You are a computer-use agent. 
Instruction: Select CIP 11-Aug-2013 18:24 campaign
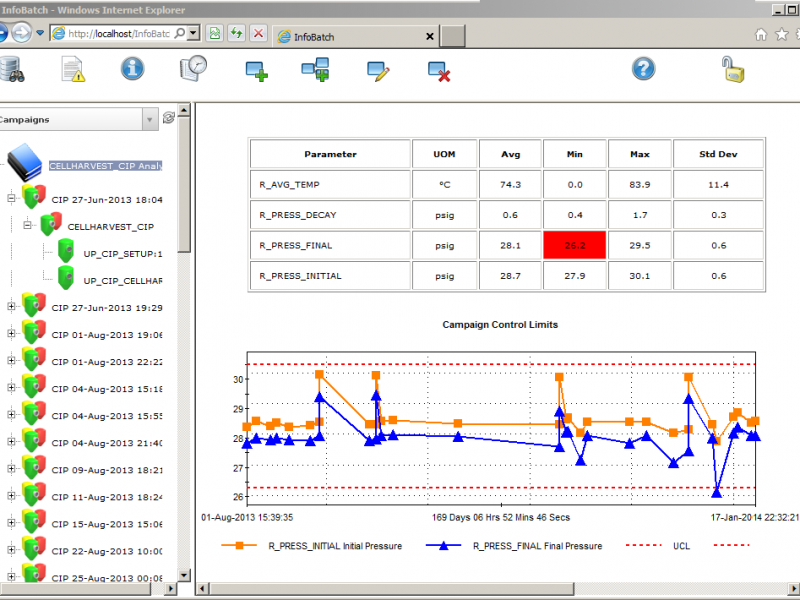pyautogui.click(x=107, y=497)
